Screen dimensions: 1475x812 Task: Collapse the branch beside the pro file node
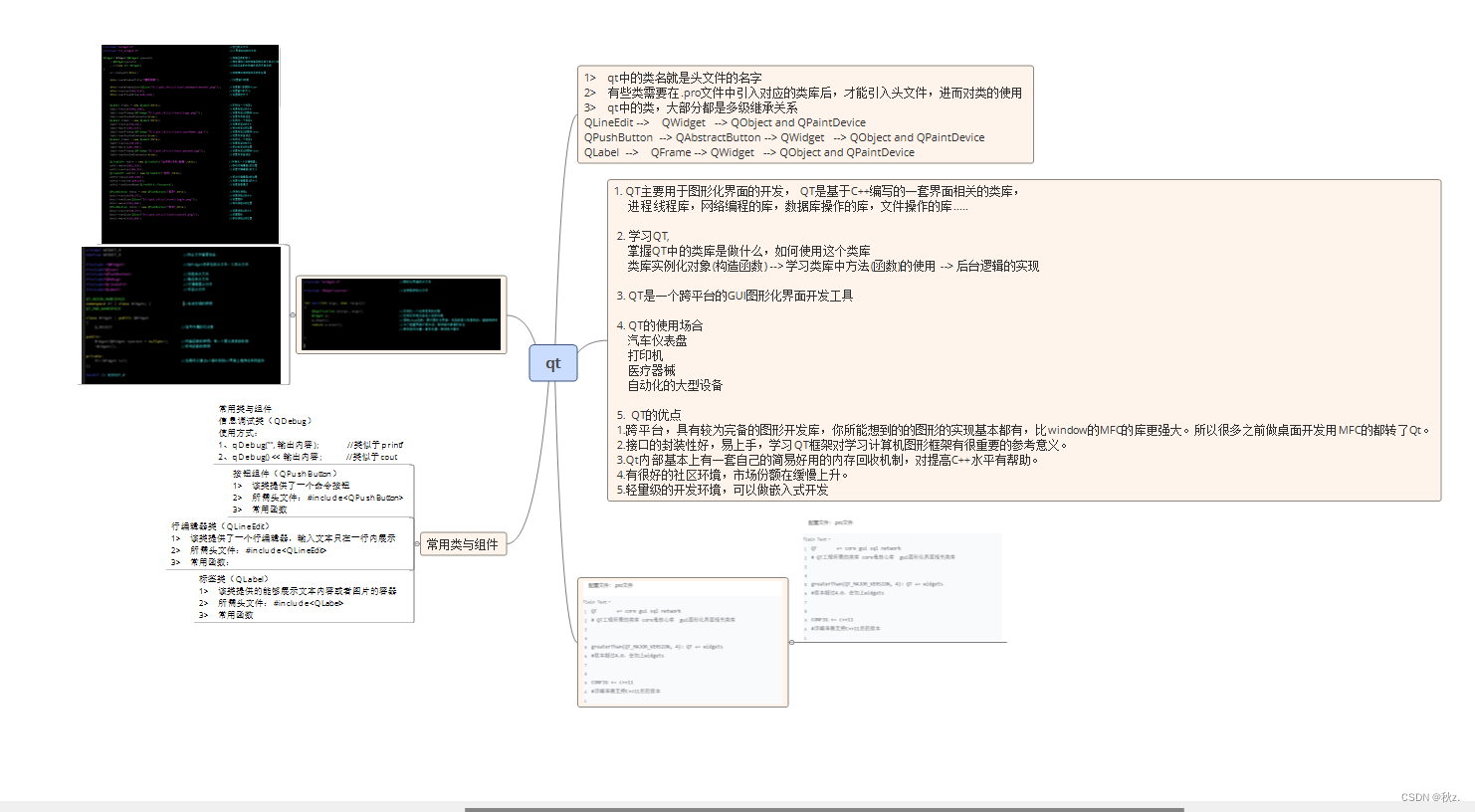pyautogui.click(x=791, y=642)
